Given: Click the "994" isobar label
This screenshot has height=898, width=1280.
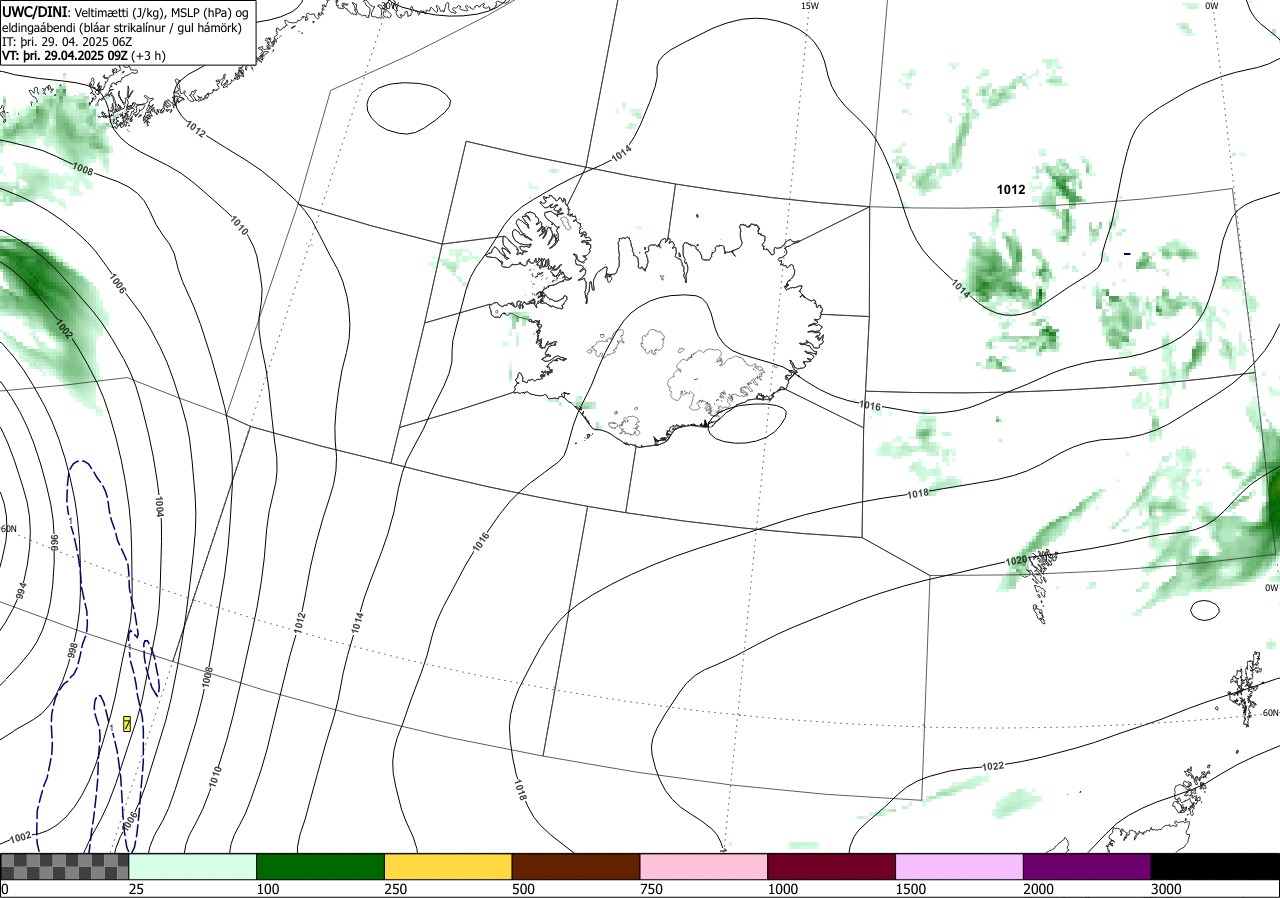Looking at the screenshot, I should tap(21, 591).
